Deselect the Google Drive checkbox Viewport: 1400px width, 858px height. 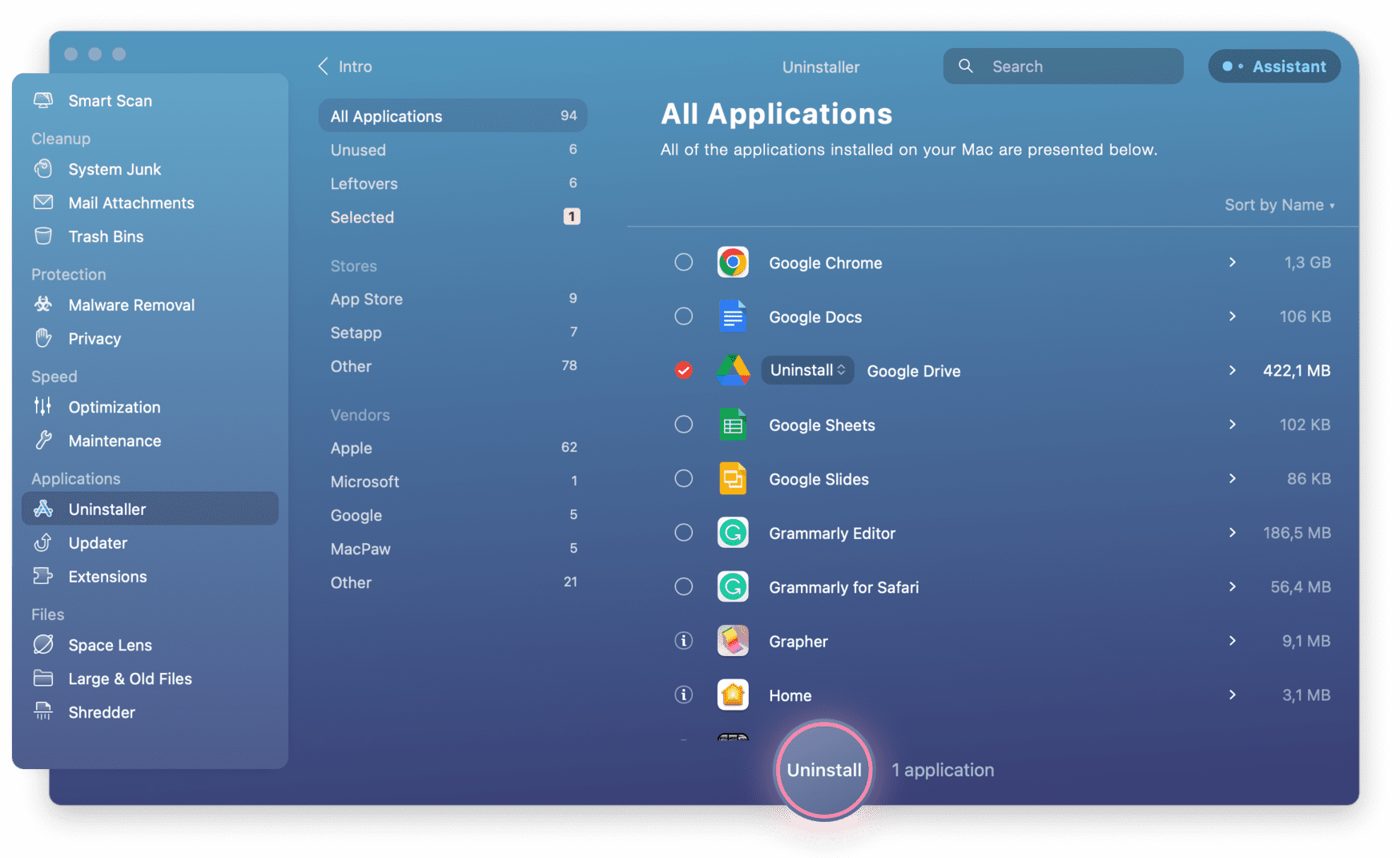(683, 370)
